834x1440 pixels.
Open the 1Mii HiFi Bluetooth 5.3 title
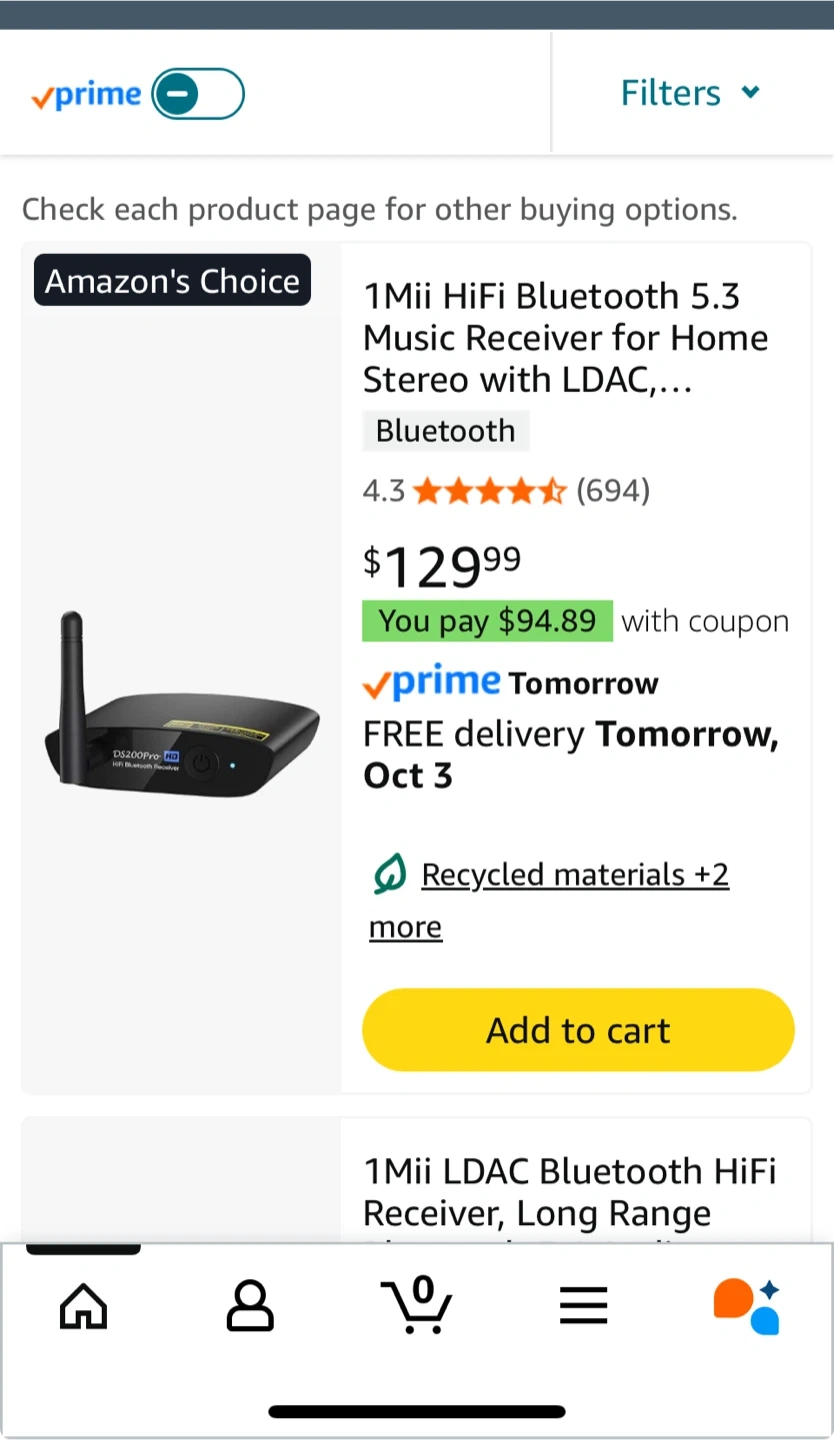pyautogui.click(x=565, y=338)
